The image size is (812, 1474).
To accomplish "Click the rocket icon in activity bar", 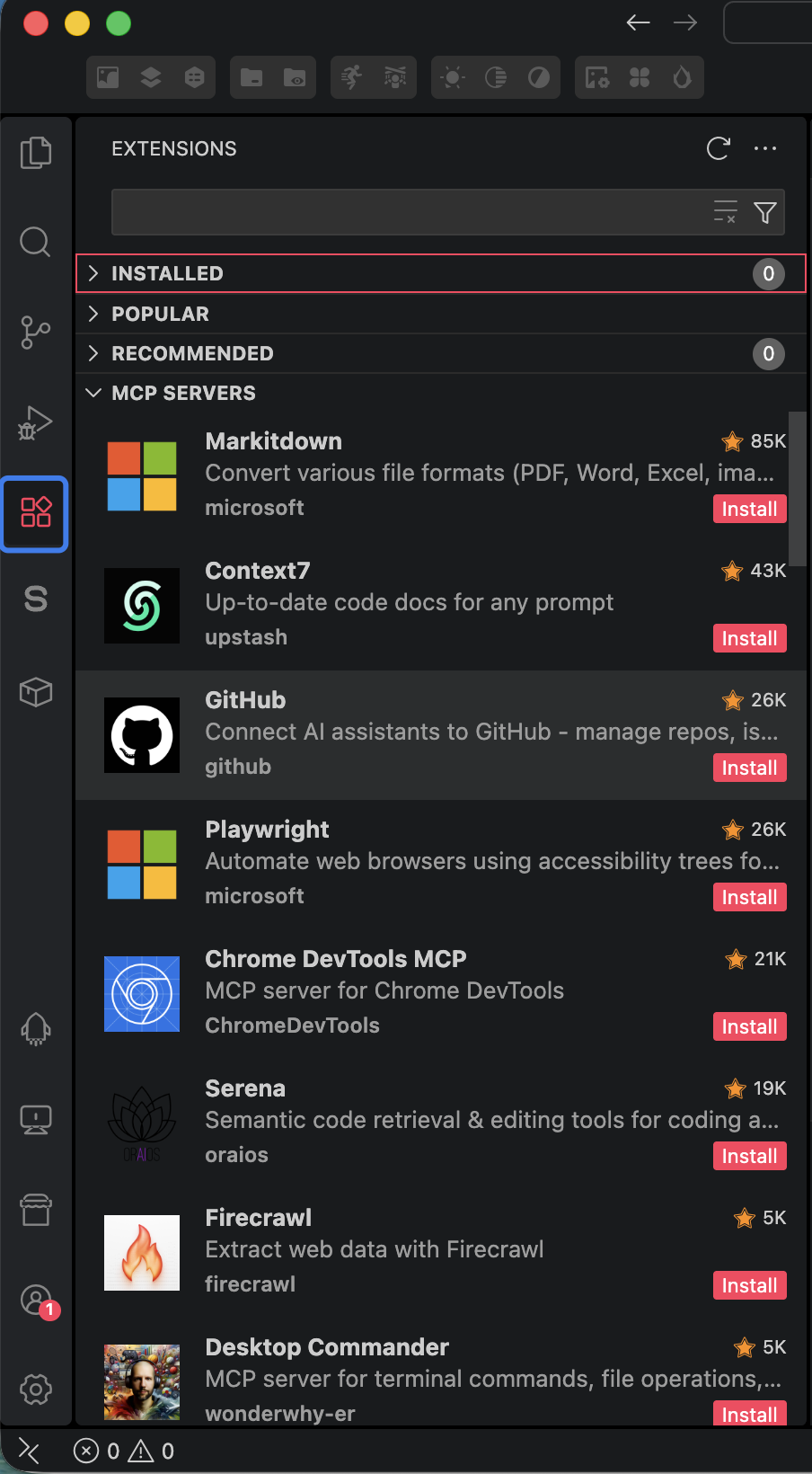I will 36,1029.
